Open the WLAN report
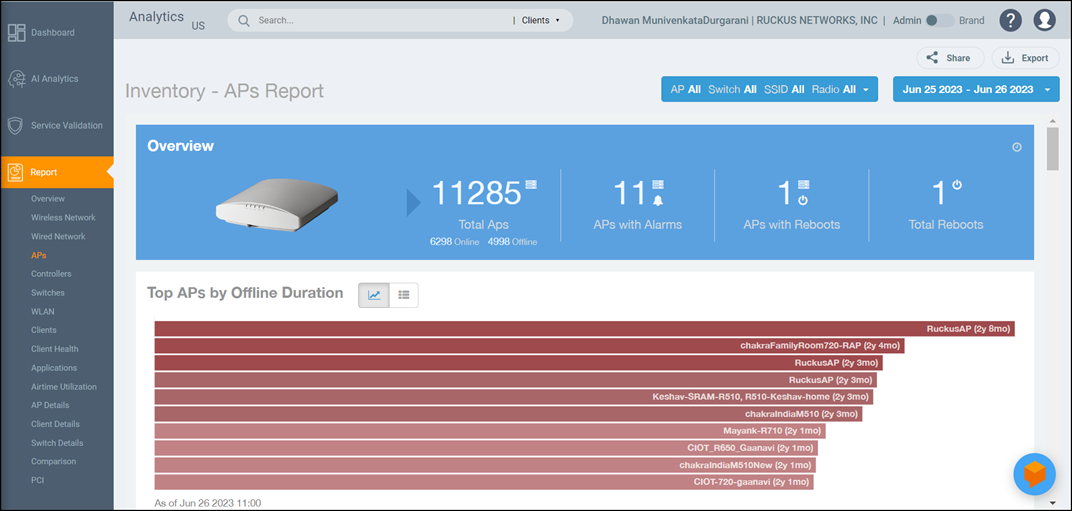This screenshot has width=1072, height=511. click(x=42, y=311)
